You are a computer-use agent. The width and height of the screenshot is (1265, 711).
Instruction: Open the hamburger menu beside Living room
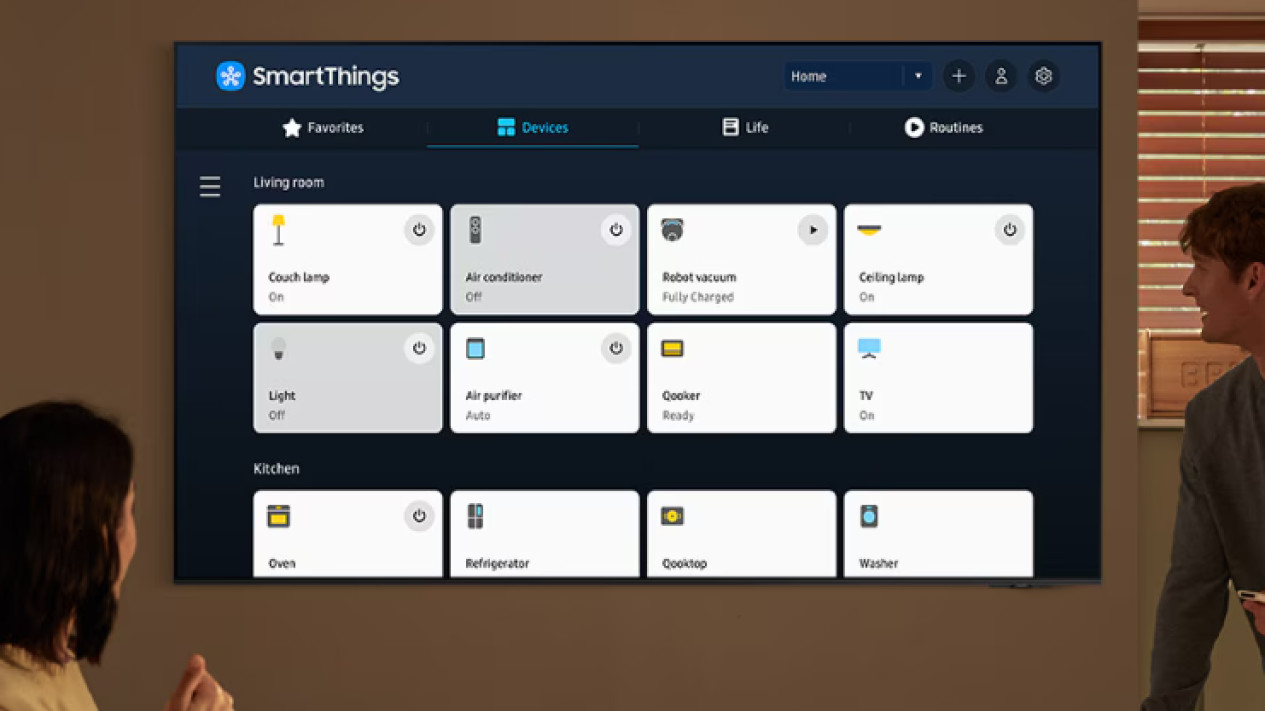coord(210,186)
